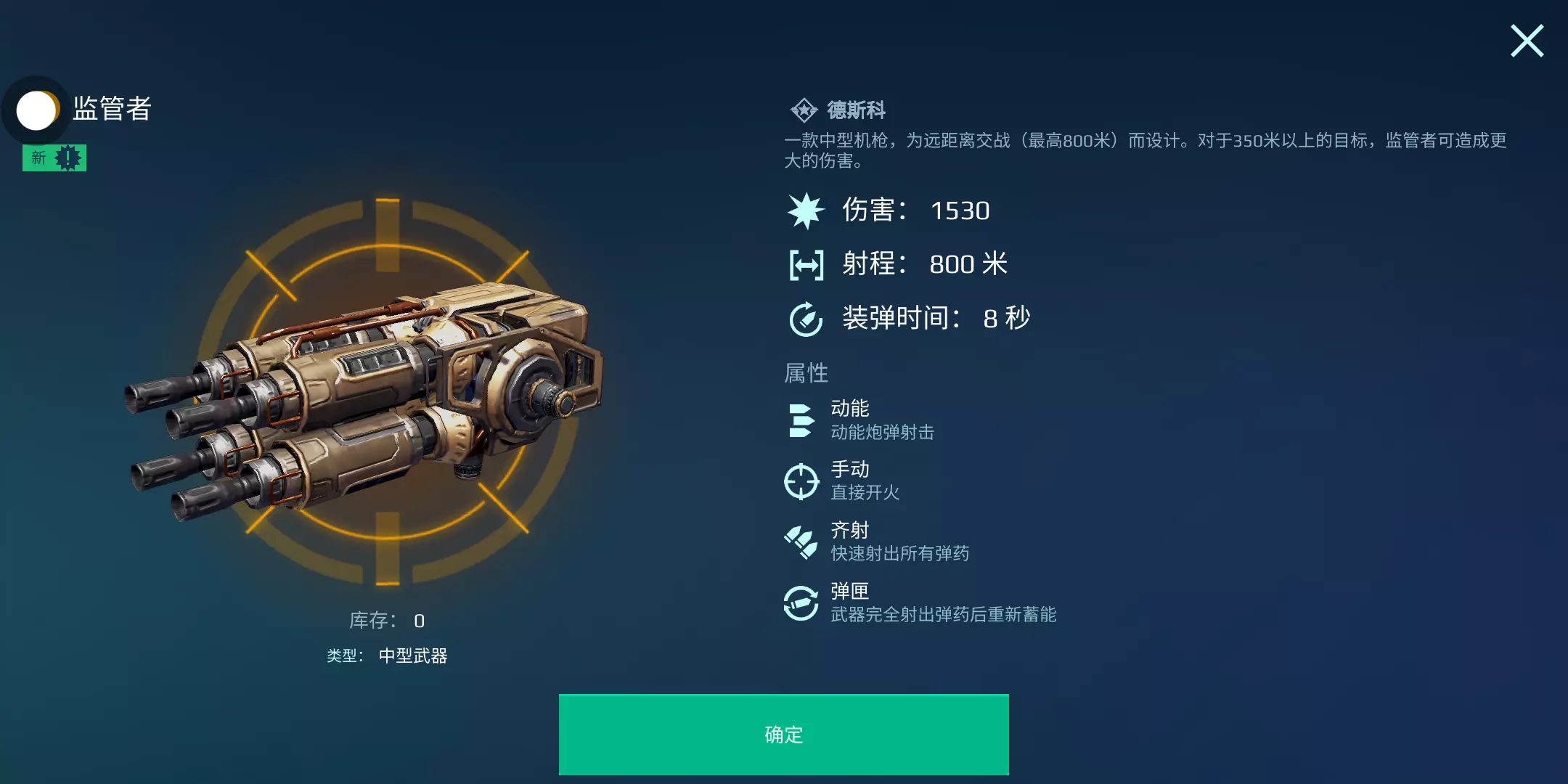Select the manual 手动 crosshair icon
1568x784 pixels.
[x=801, y=481]
